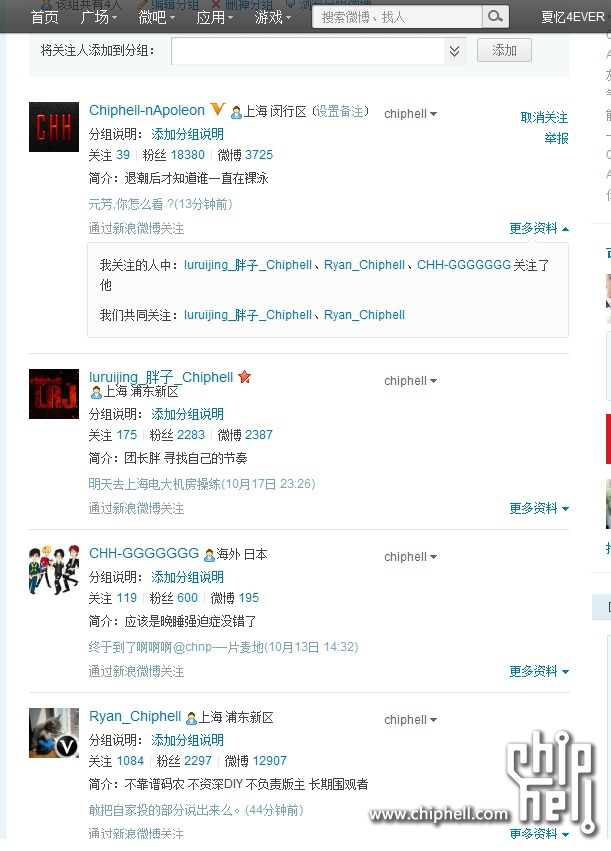Expand 更多资料 for CHH-GGGGGGG
This screenshot has height=851, width=611.
[x=539, y=671]
